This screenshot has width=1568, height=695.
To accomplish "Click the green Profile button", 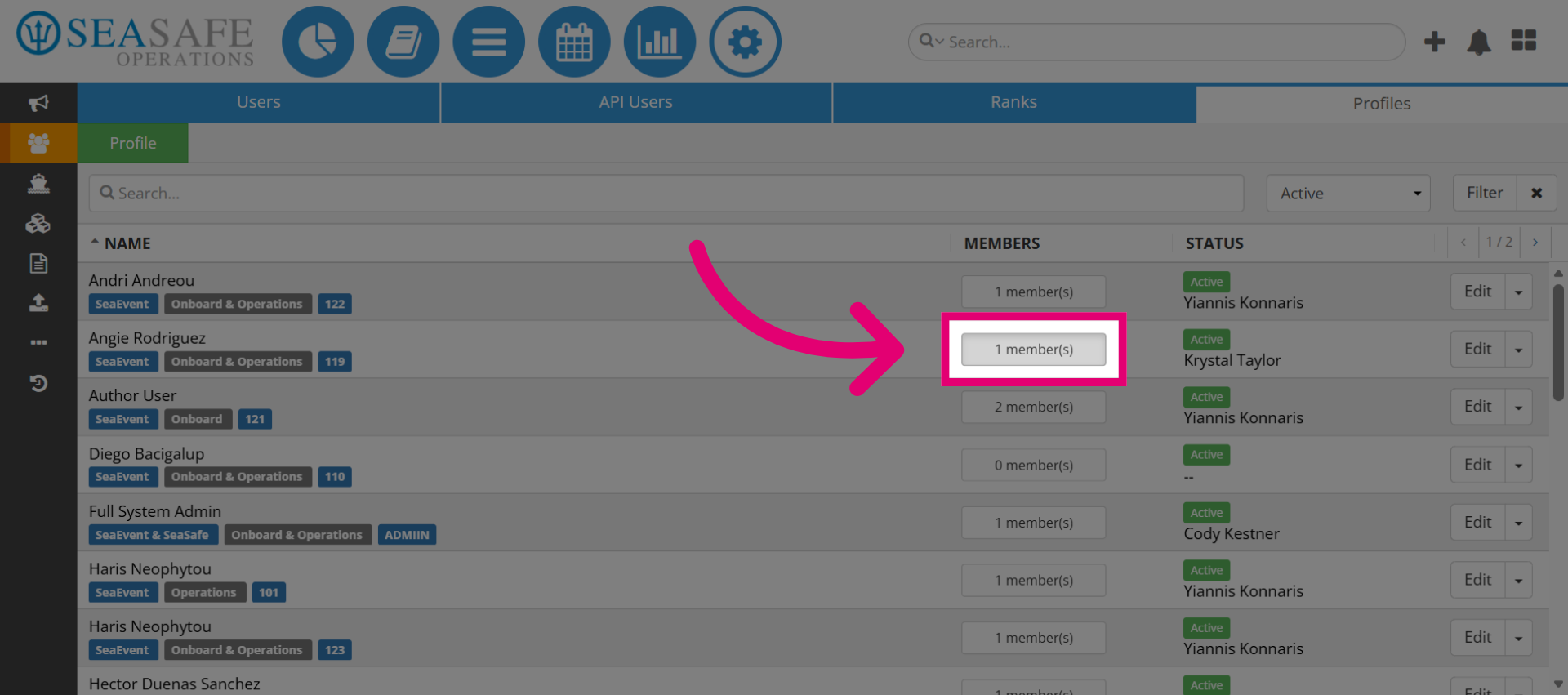I will [133, 143].
